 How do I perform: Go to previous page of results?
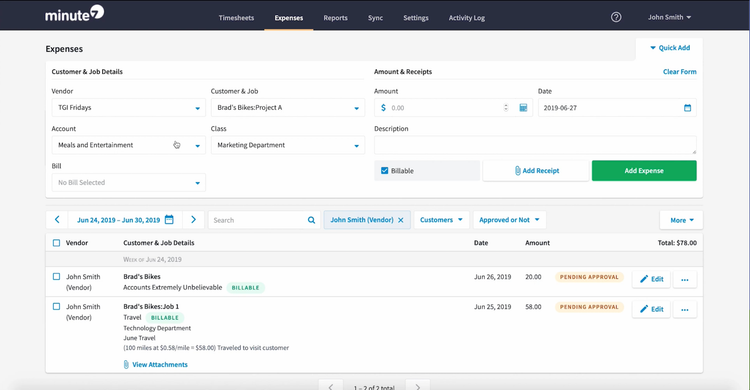pyautogui.click(x=331, y=386)
